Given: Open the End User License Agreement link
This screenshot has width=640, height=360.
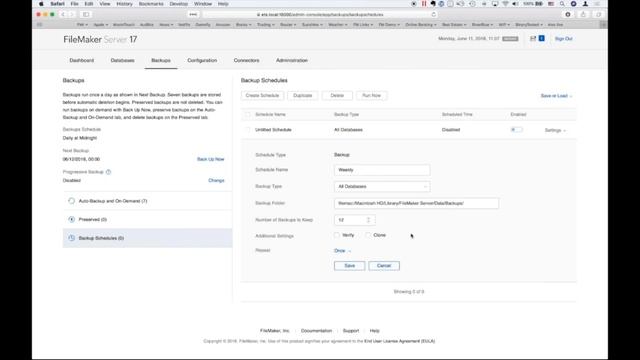Looking at the screenshot, I should pos(400,341).
